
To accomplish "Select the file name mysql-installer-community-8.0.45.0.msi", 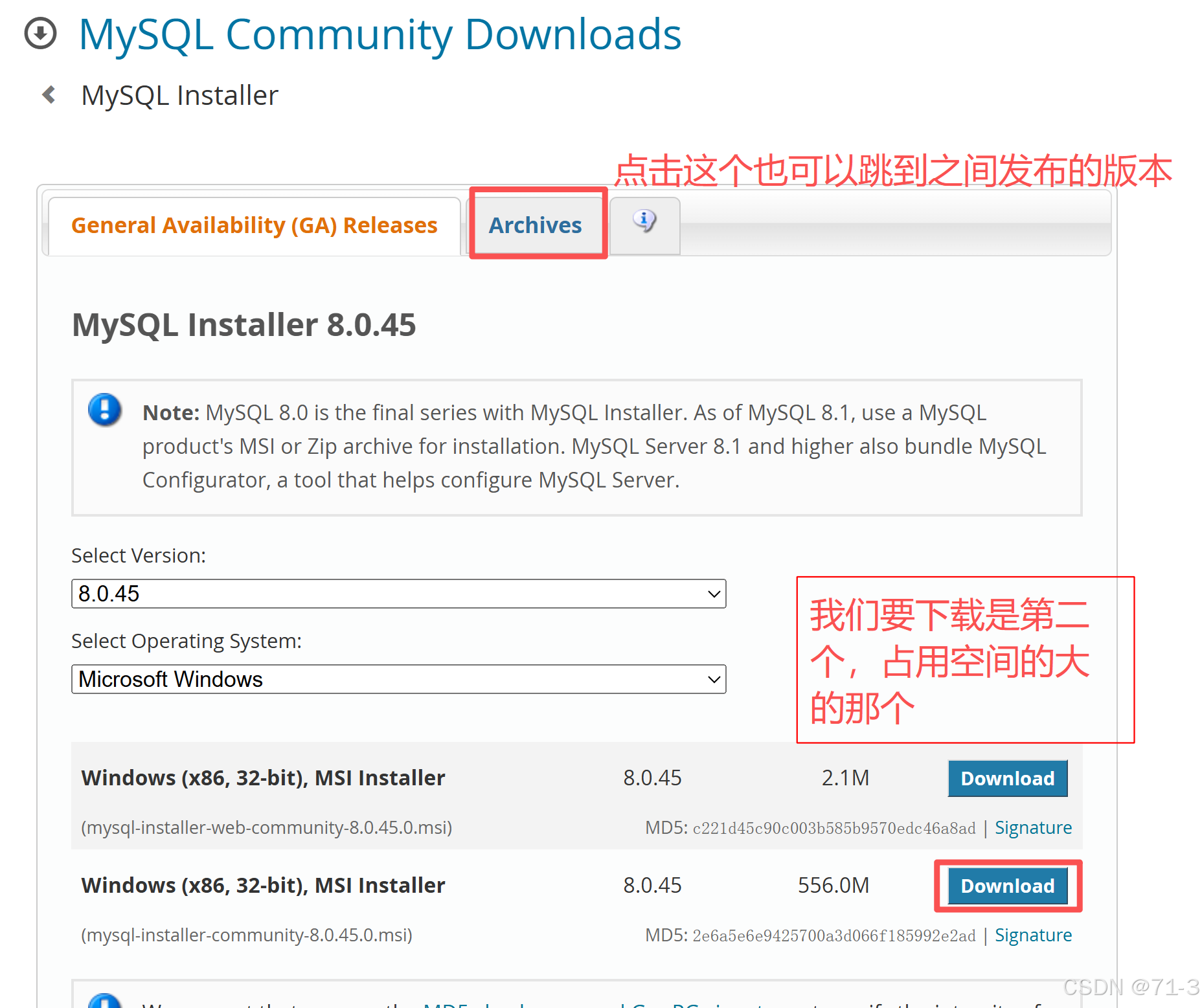I will pos(247,935).
